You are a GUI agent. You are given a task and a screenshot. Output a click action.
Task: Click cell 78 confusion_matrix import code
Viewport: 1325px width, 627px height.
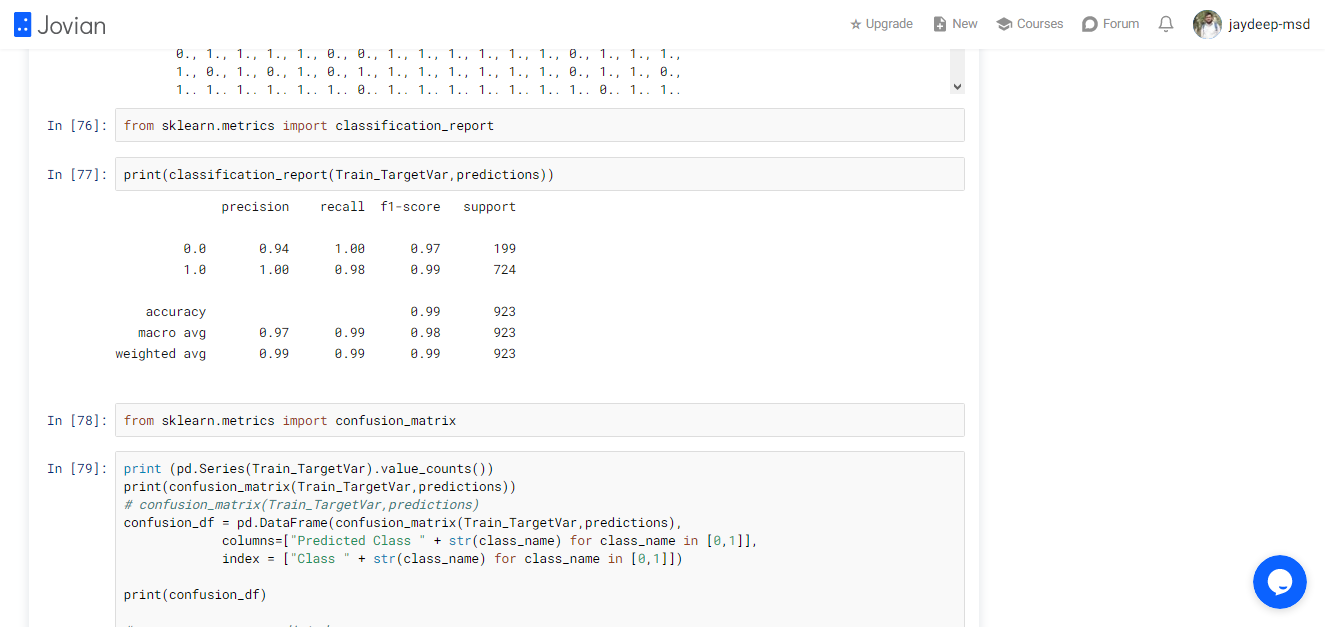(540, 421)
